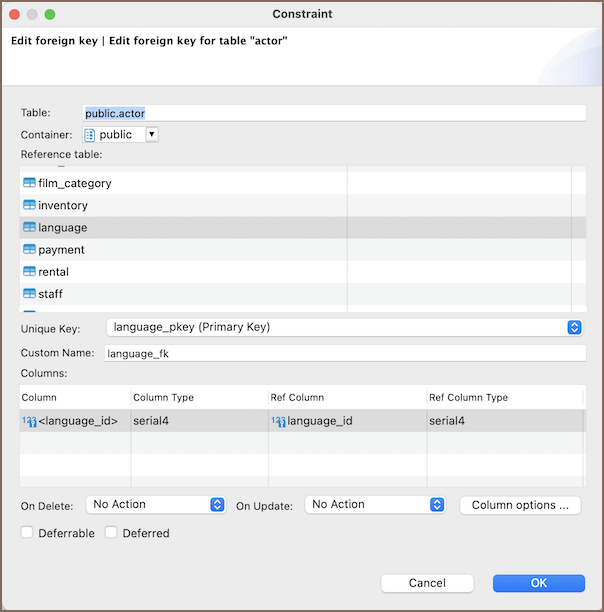604x612 pixels.
Task: Click the inventory table icon
Action: tap(29, 205)
